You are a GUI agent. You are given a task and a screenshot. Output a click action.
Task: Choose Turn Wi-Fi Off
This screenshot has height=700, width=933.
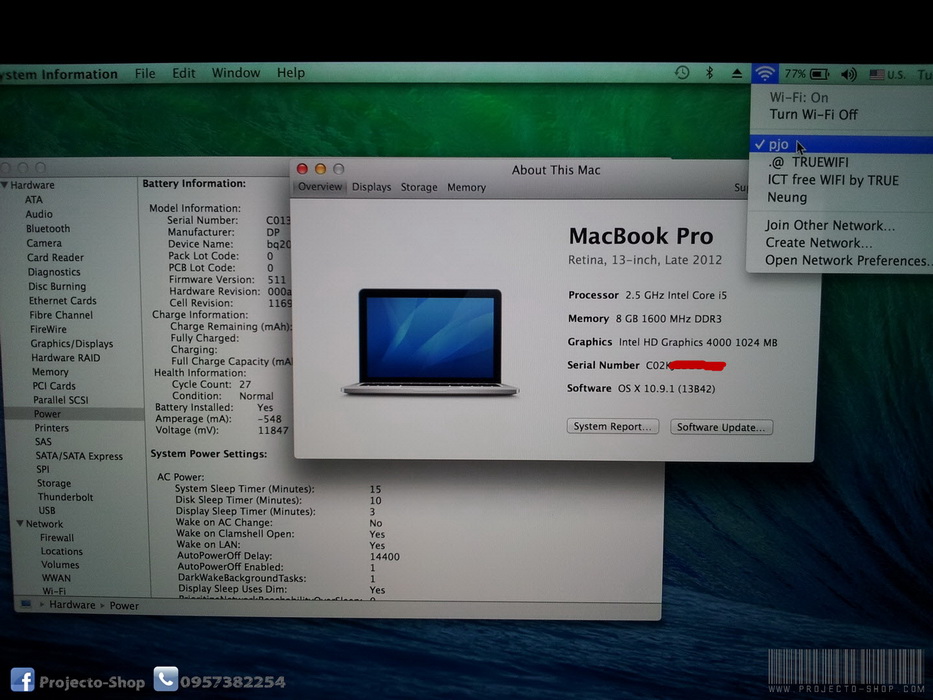click(x=813, y=114)
